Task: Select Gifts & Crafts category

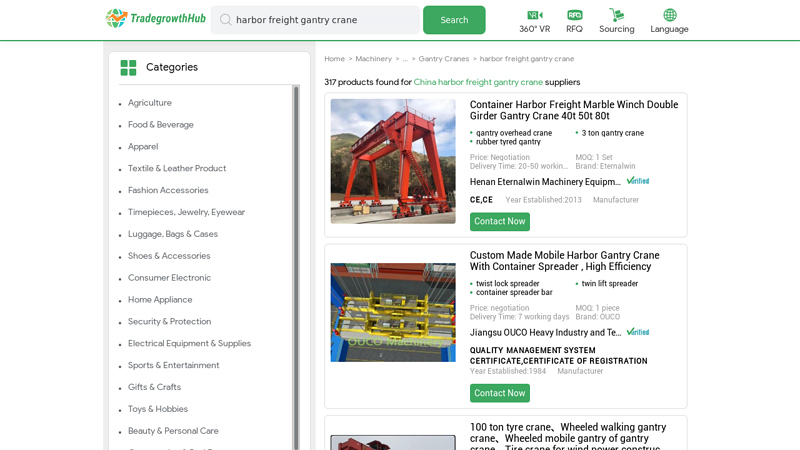Action: (x=154, y=387)
